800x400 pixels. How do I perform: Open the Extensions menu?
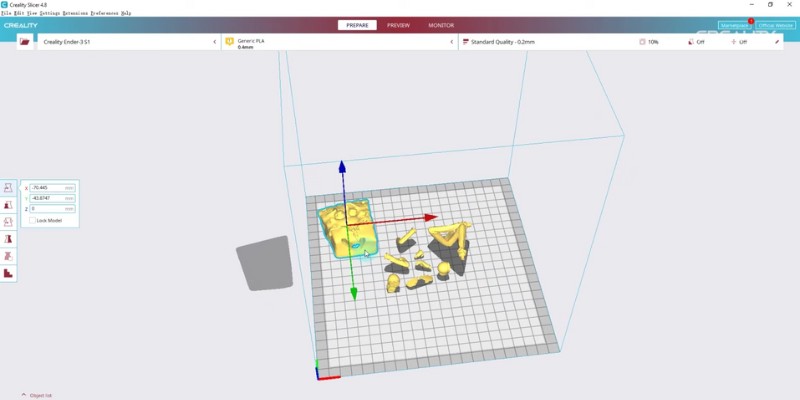point(76,13)
